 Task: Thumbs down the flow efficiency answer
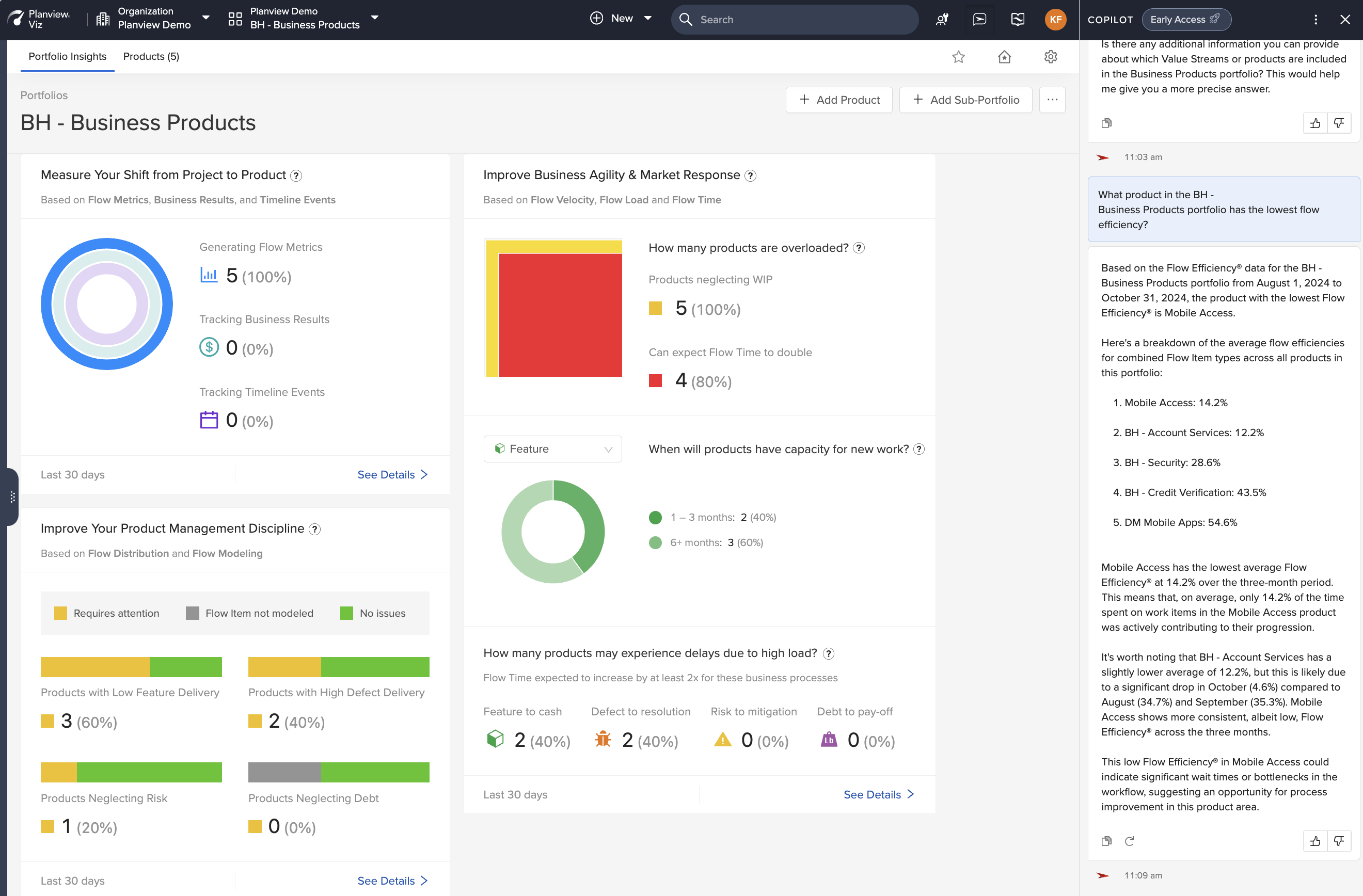click(x=1338, y=841)
